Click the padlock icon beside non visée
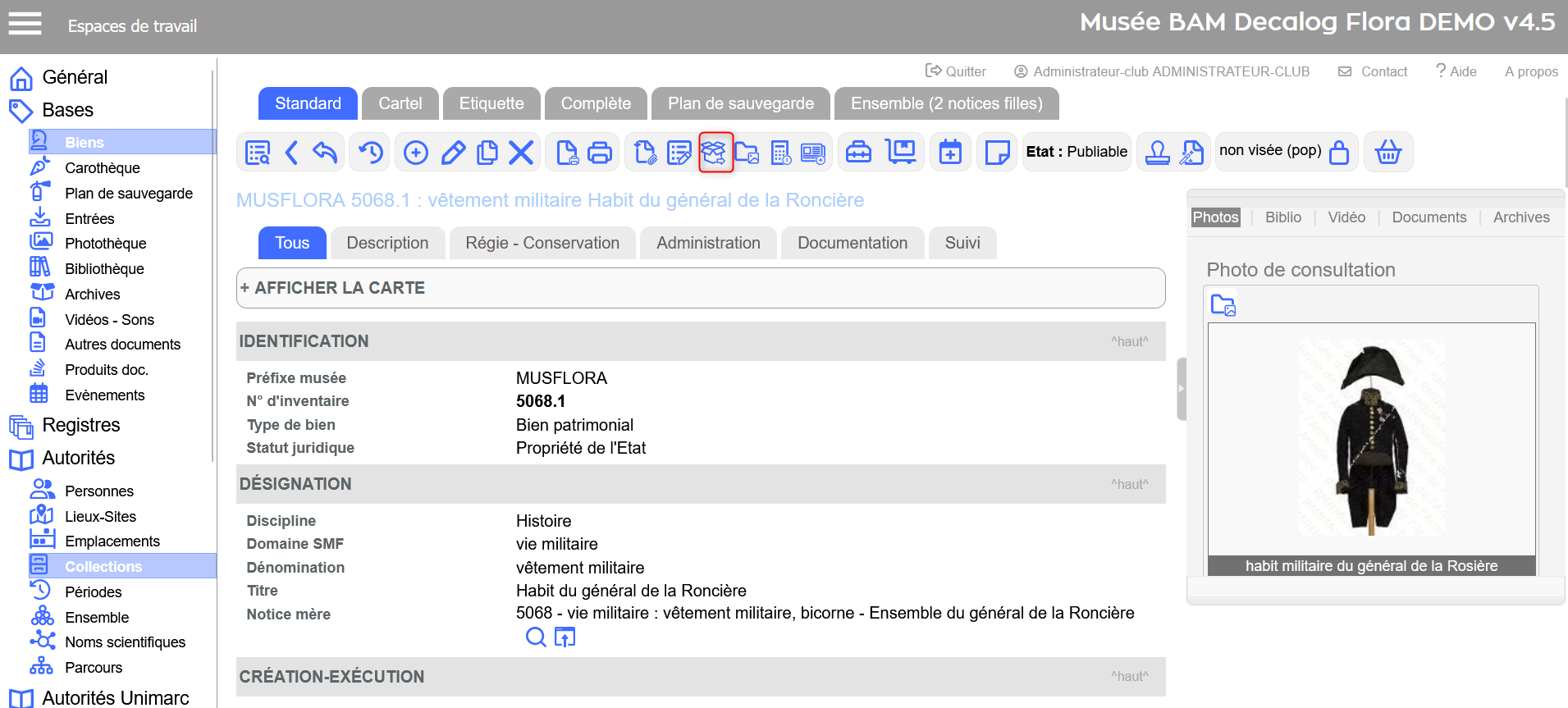 point(1338,153)
